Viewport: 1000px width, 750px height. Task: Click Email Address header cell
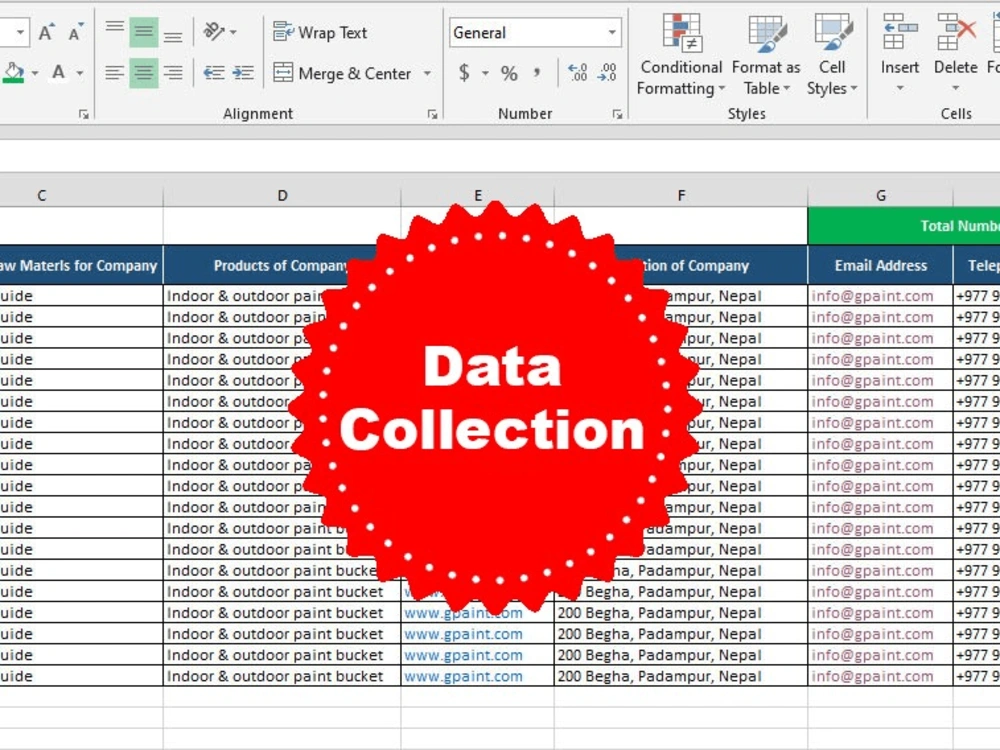tap(881, 265)
